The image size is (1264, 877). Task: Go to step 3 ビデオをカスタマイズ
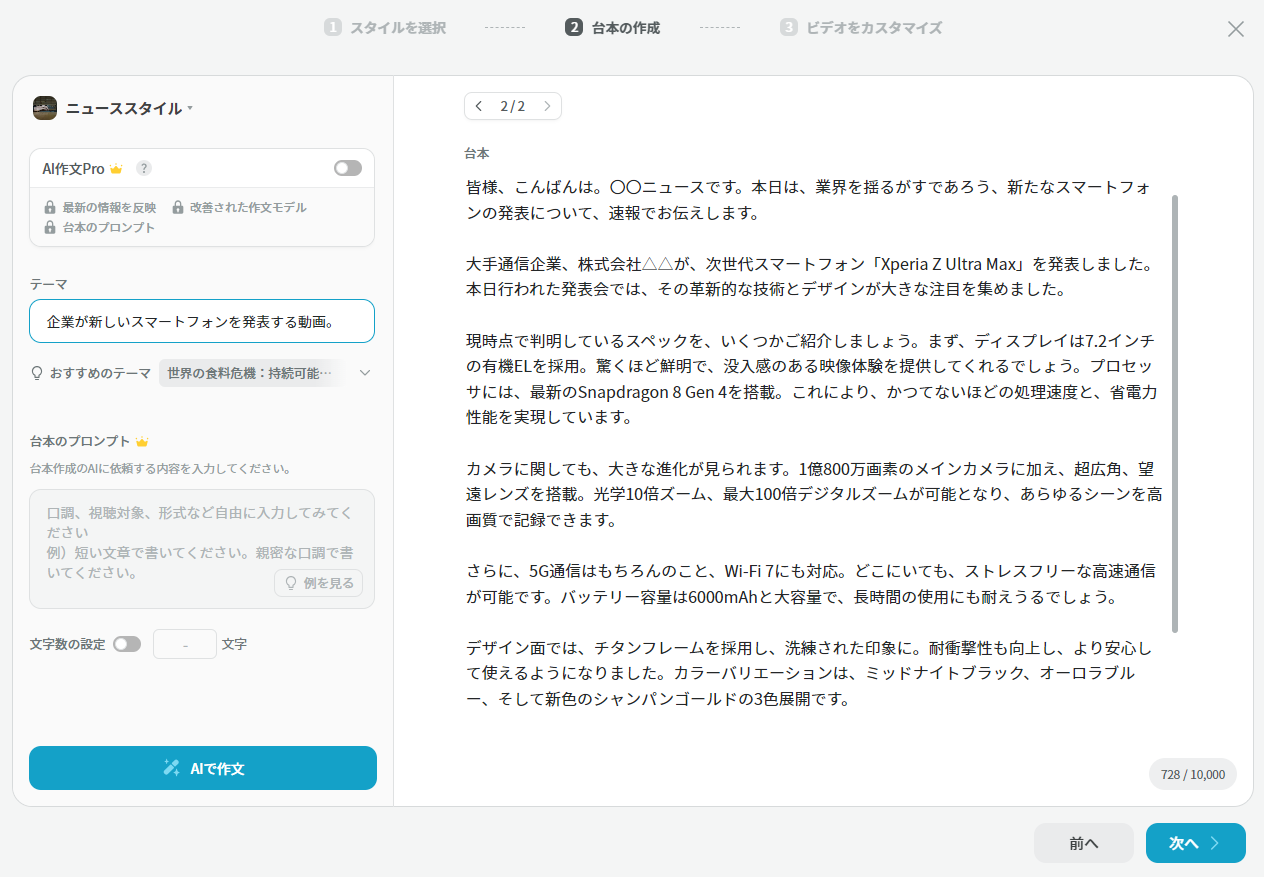tap(861, 28)
